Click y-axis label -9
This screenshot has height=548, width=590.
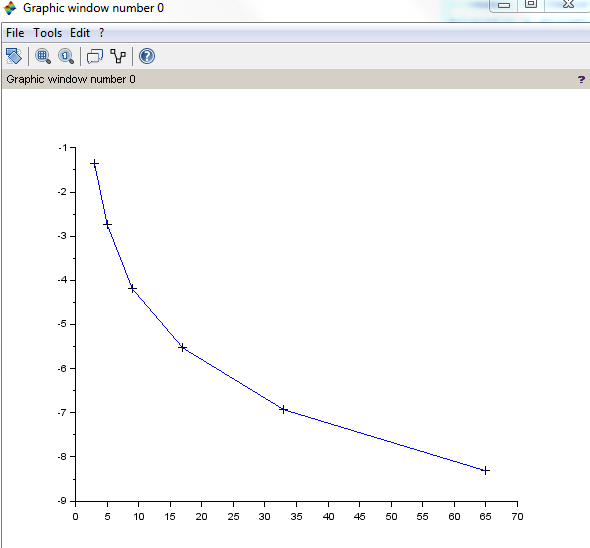(x=62, y=501)
